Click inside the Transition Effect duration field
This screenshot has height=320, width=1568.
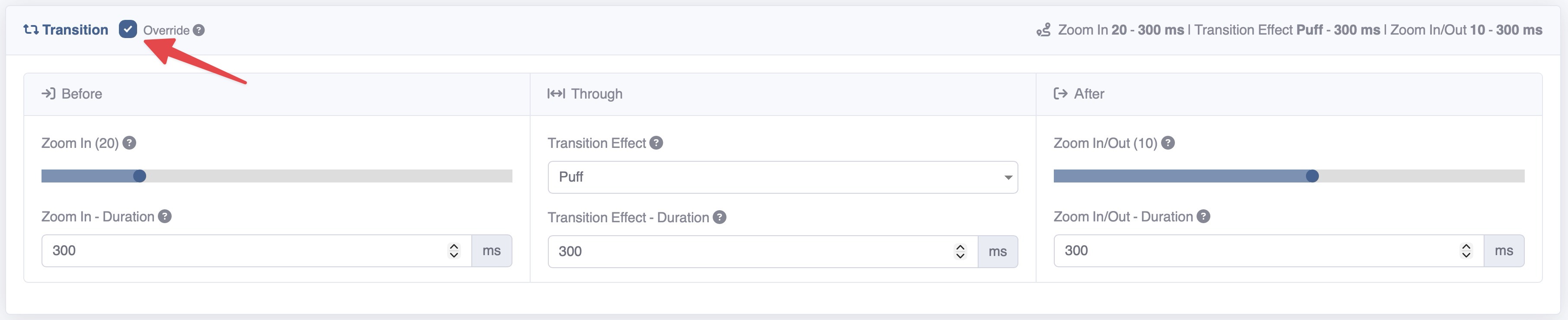click(x=730, y=251)
